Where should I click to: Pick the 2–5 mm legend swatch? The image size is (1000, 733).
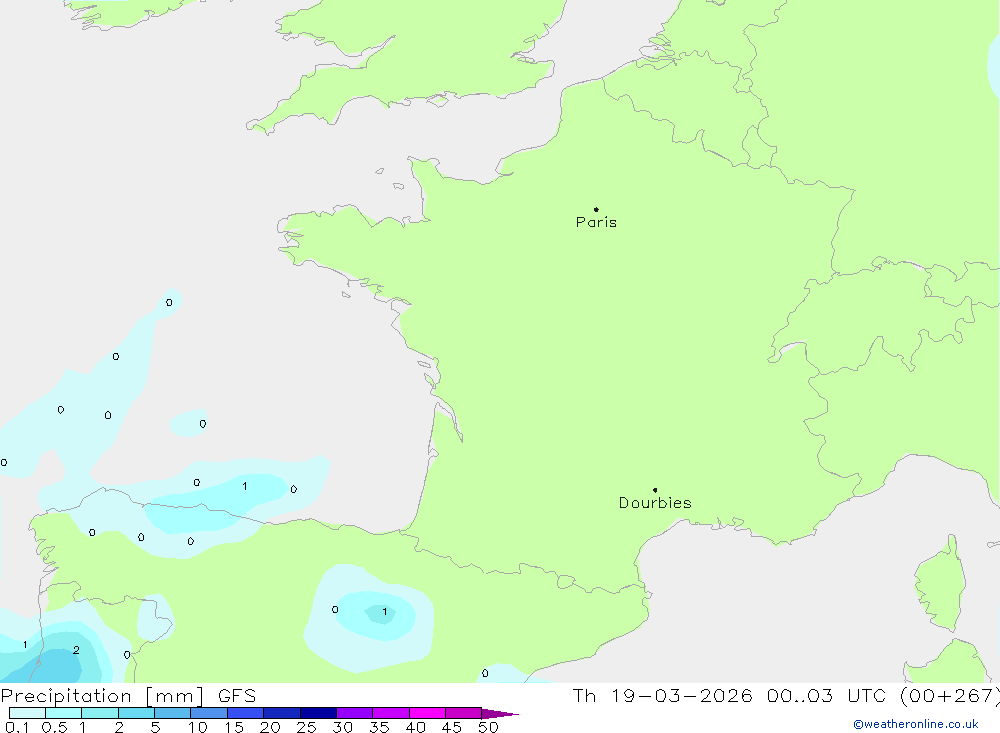(x=136, y=713)
